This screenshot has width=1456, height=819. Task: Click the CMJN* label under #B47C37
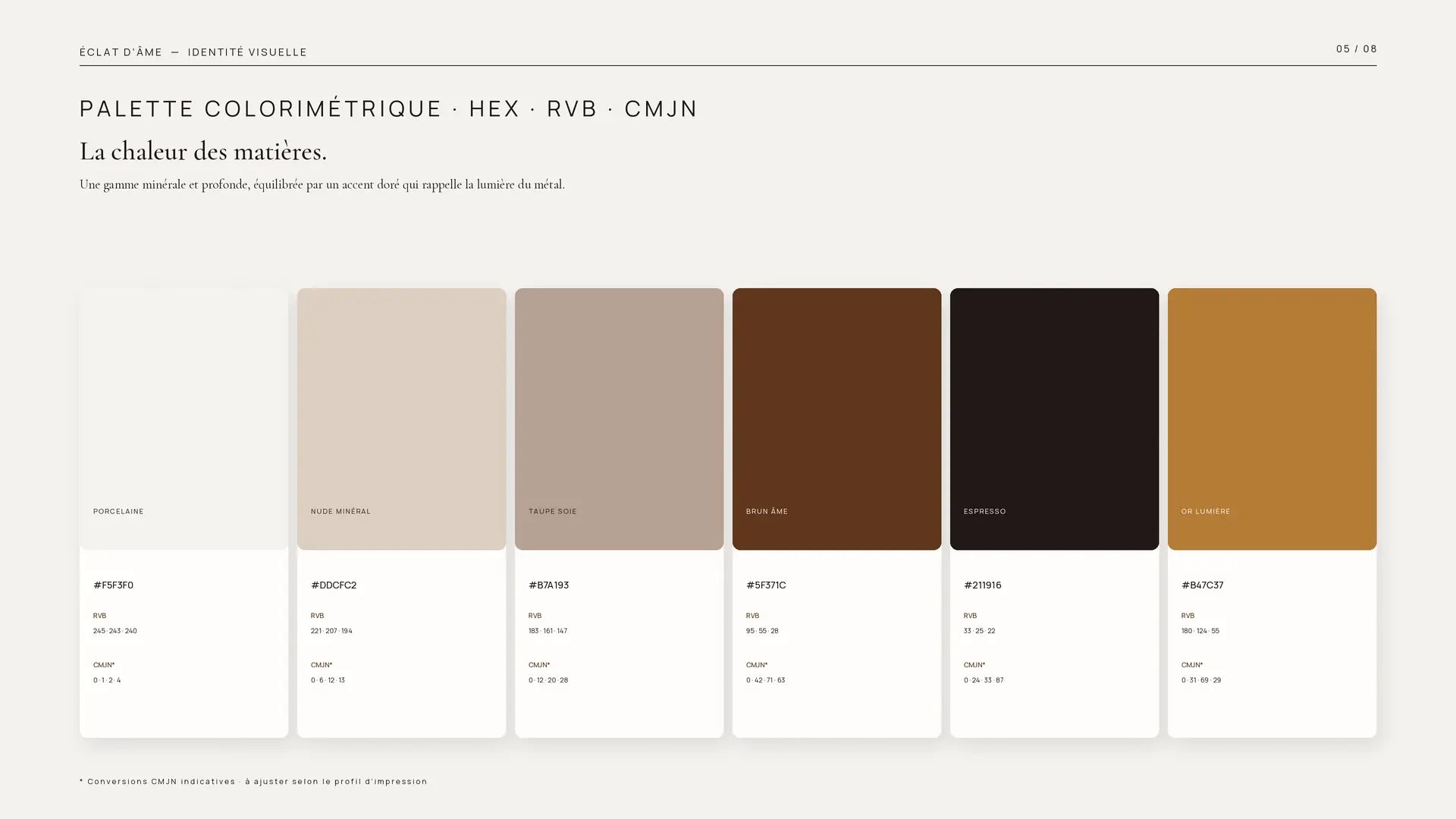(x=1192, y=665)
